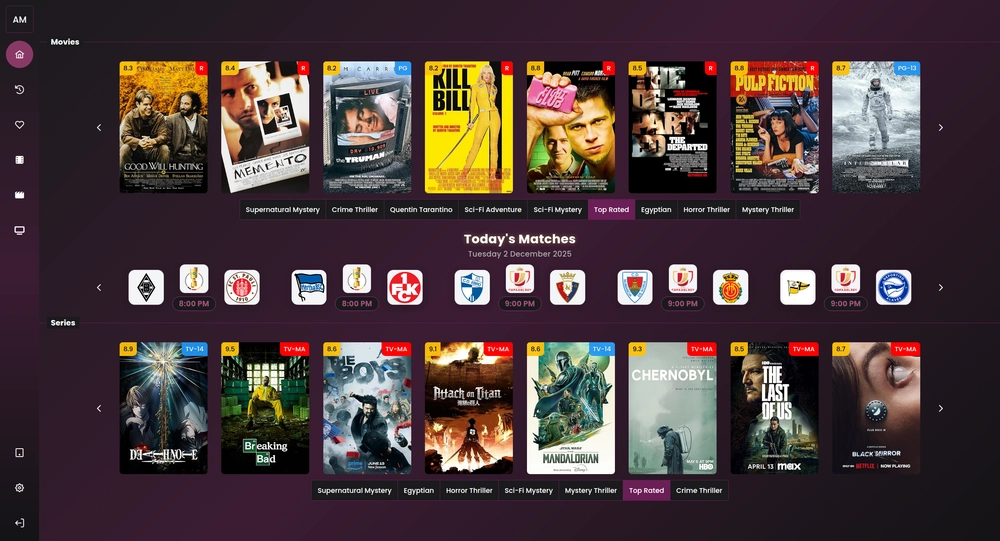Click the logout icon in sidebar
Image resolution: width=1000 pixels, height=541 pixels.
(x=19, y=522)
